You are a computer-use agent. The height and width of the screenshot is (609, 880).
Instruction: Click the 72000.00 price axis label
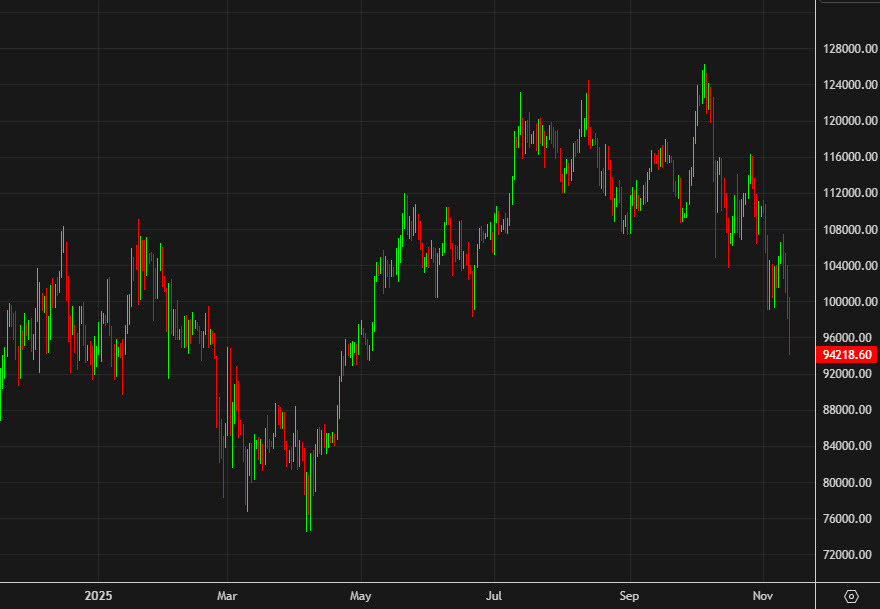click(x=846, y=555)
